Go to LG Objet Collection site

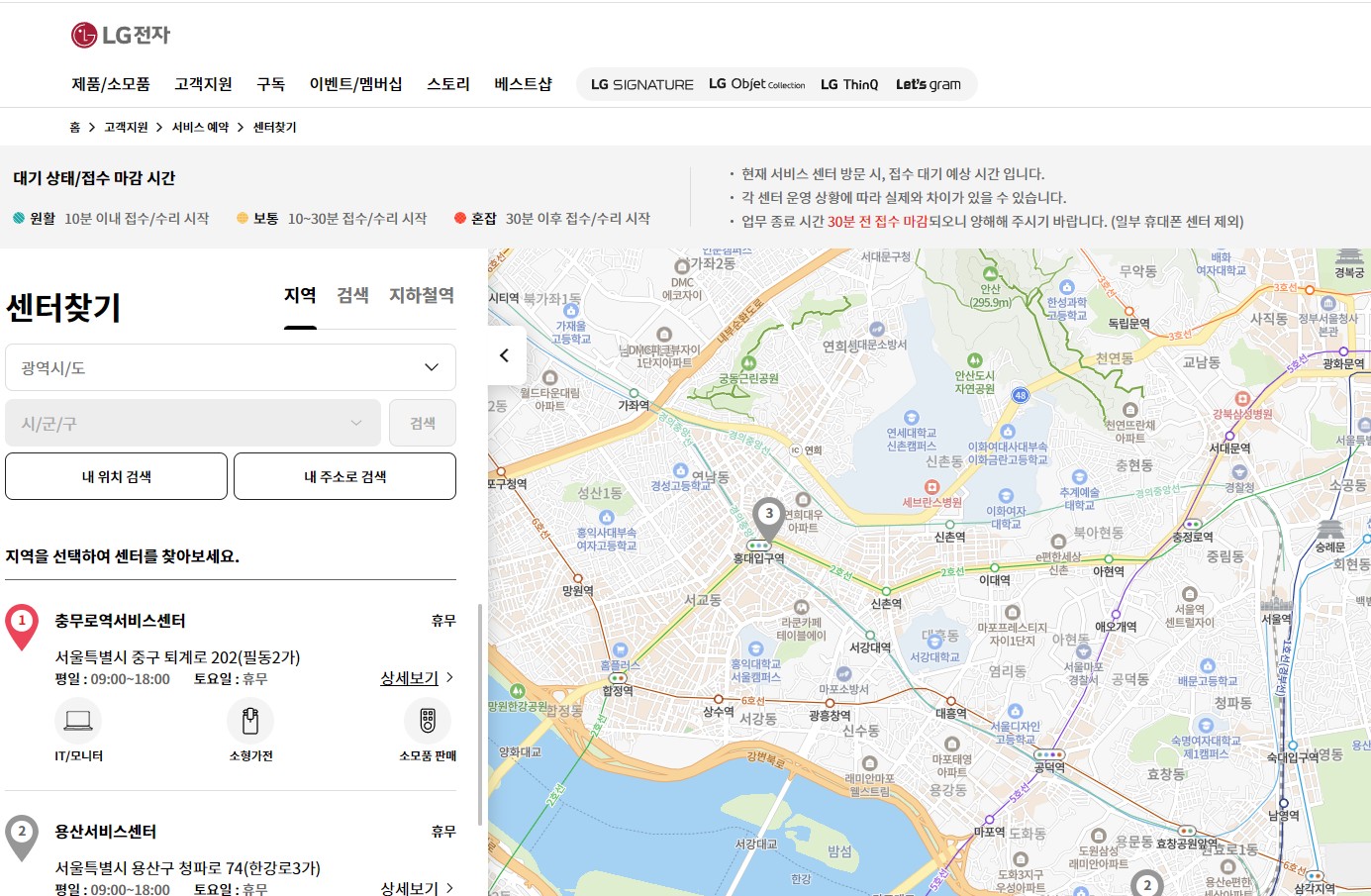click(757, 84)
